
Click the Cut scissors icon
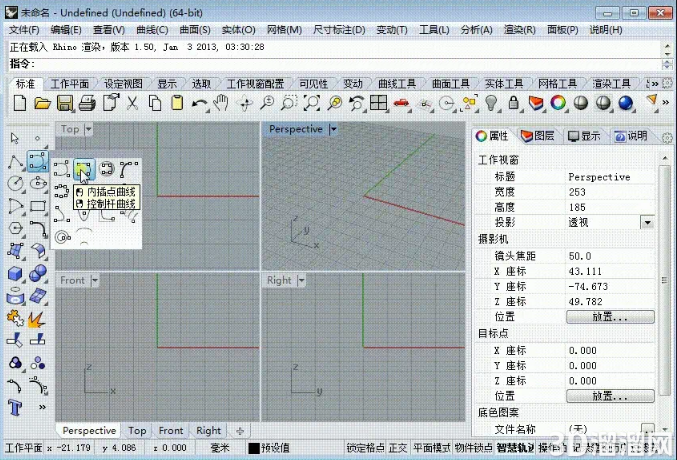(x=132, y=104)
